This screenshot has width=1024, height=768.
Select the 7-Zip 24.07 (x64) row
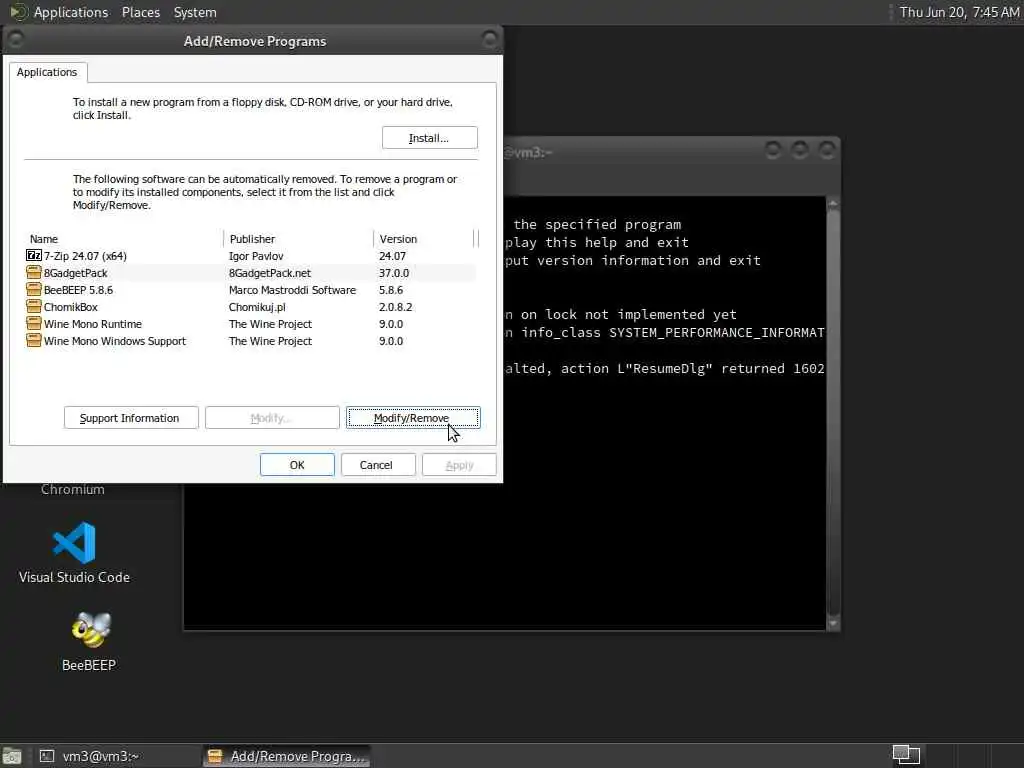tap(250, 256)
